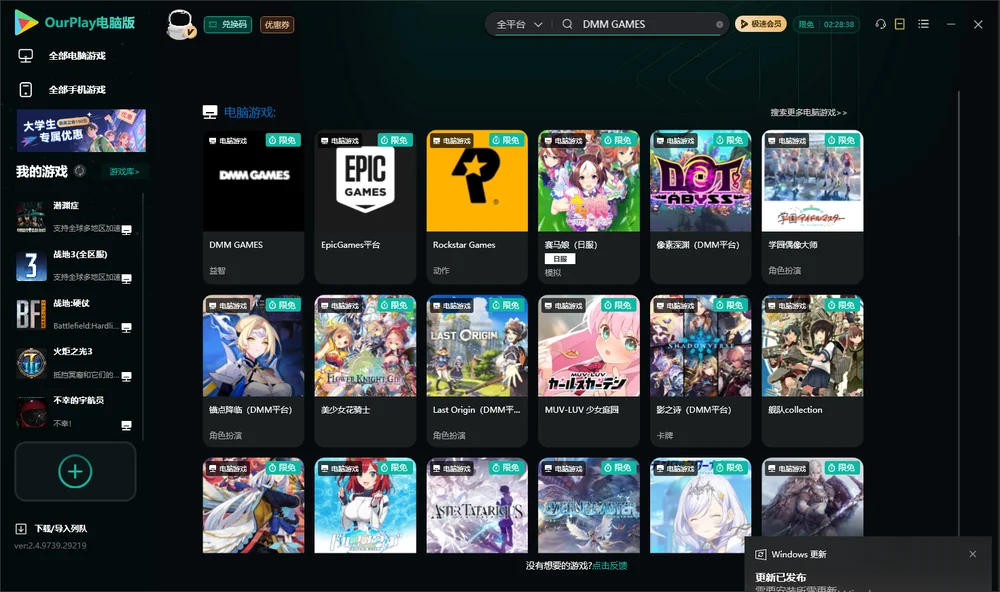Open the 学园偶像大师 card
The image size is (1000, 592).
tap(812, 207)
